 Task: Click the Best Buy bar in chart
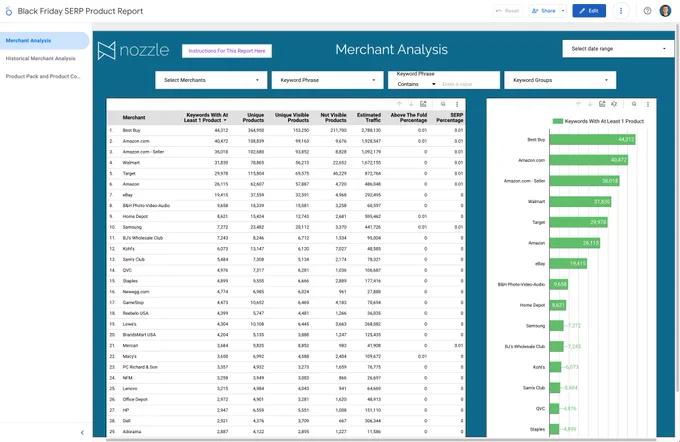592,140
